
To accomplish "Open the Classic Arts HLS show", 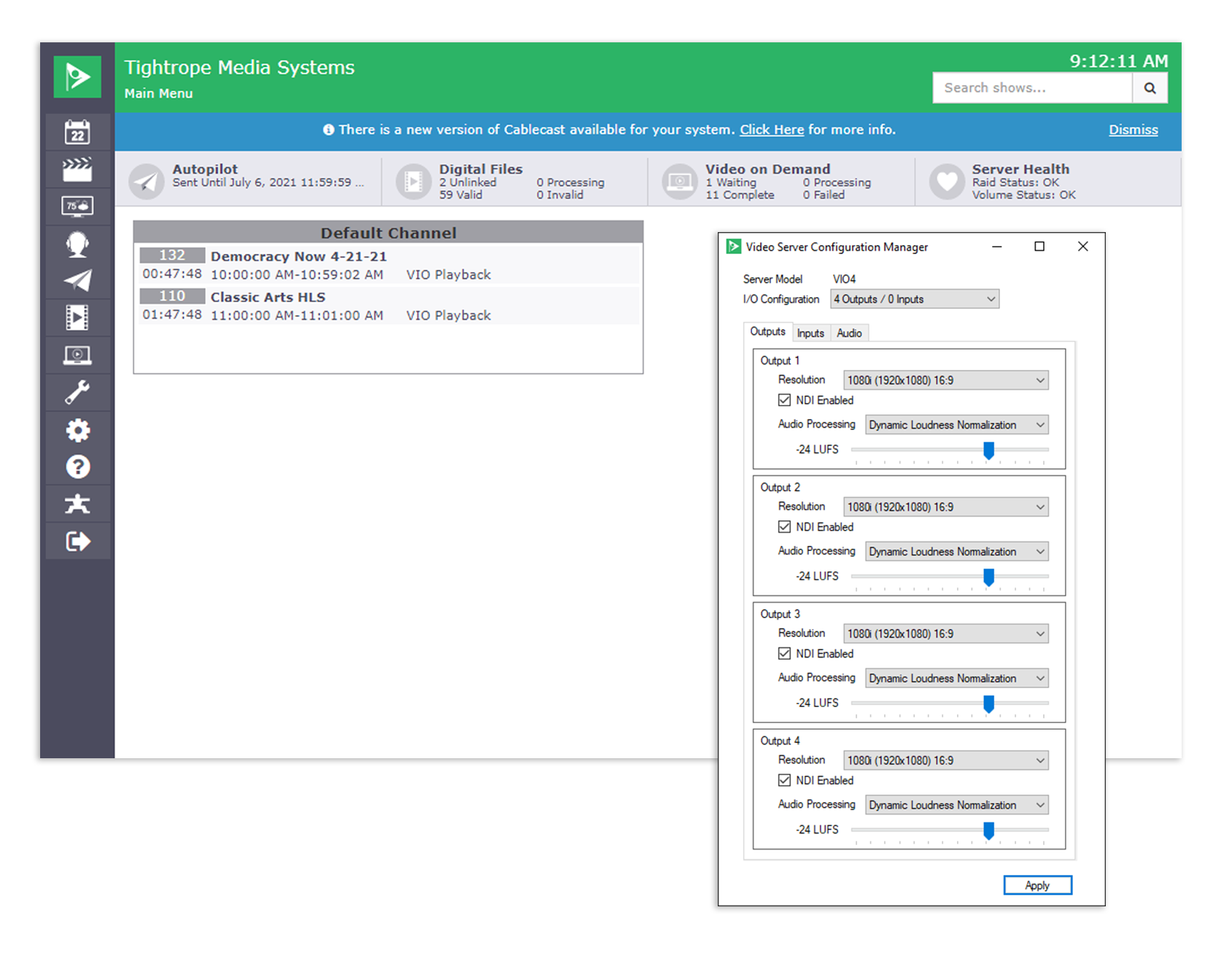I will (268, 297).
